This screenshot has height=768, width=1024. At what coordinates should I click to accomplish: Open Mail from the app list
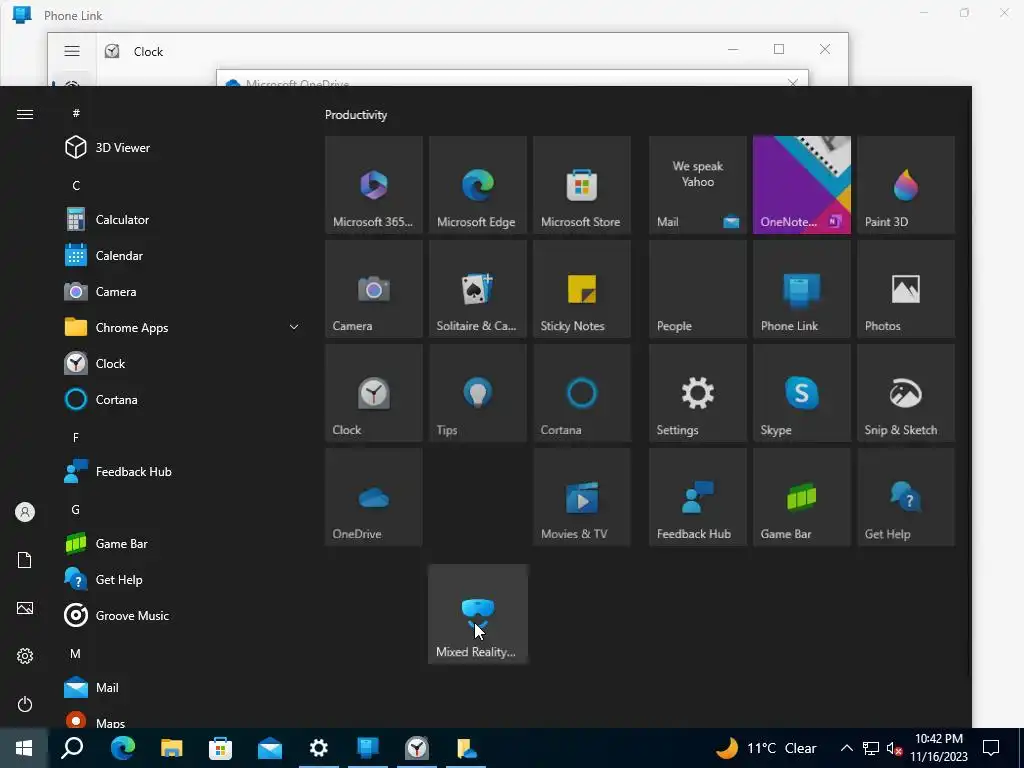[x=182, y=687]
